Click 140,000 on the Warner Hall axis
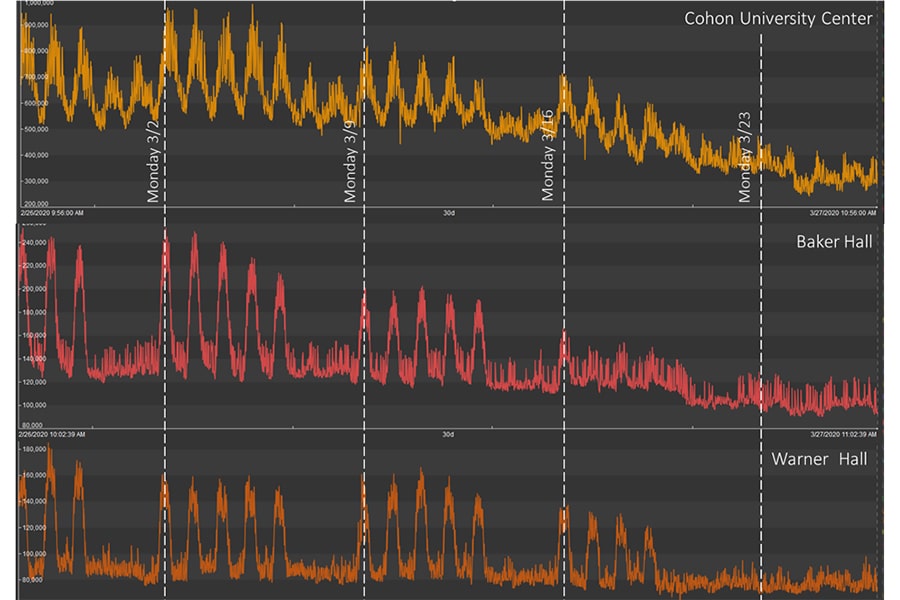The image size is (900, 600). coord(34,501)
